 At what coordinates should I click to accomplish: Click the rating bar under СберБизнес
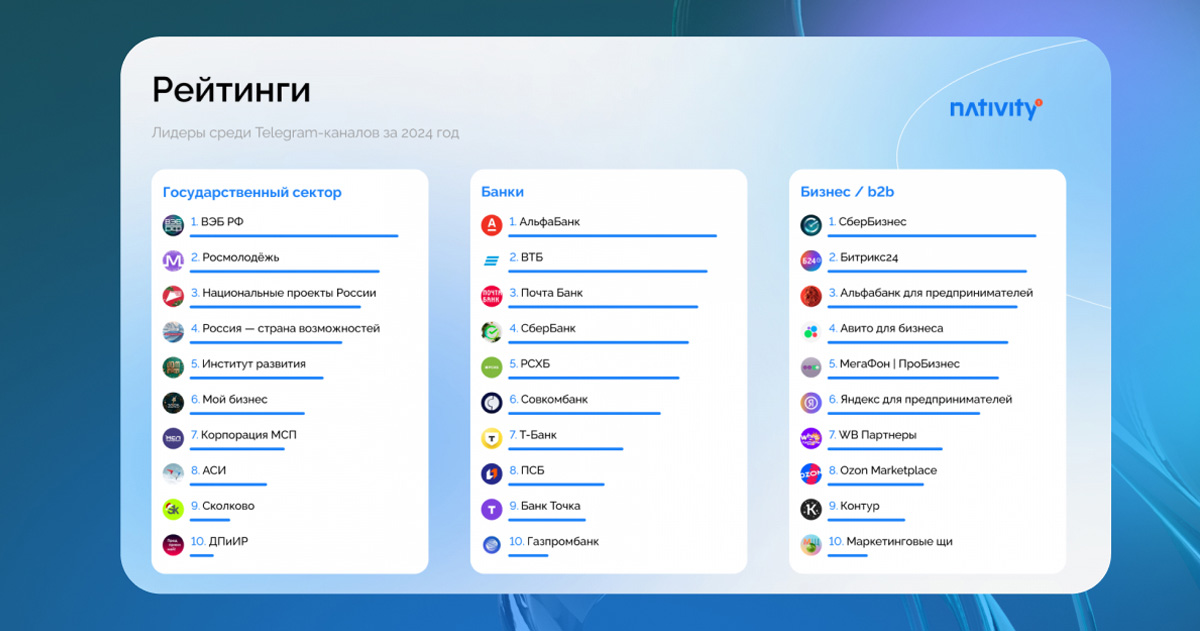932,236
